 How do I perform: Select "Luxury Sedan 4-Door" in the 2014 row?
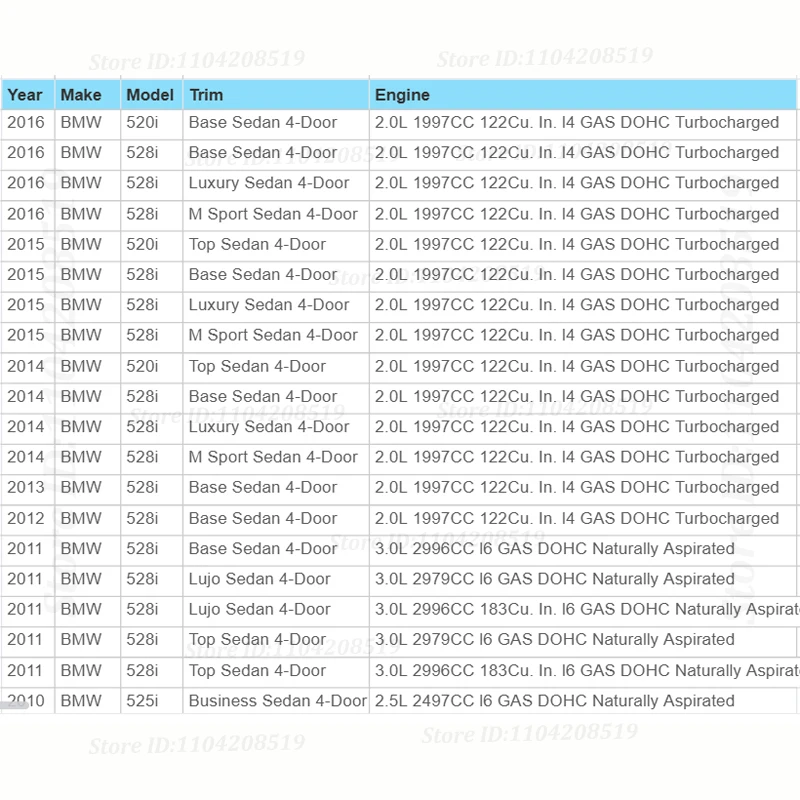click(x=269, y=427)
